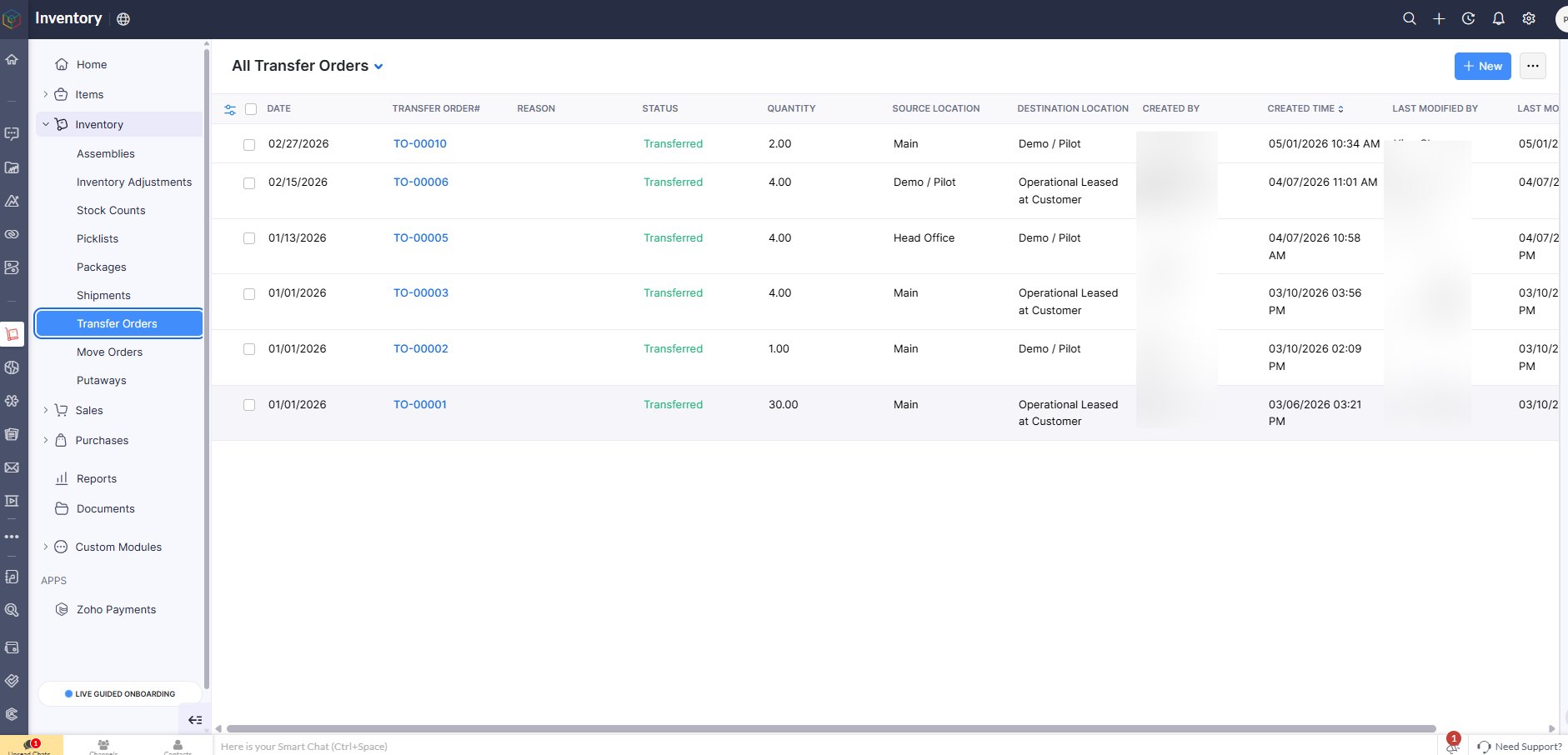Open transfer order TO-00003 link
This screenshot has width=1568, height=755.
tap(421, 292)
